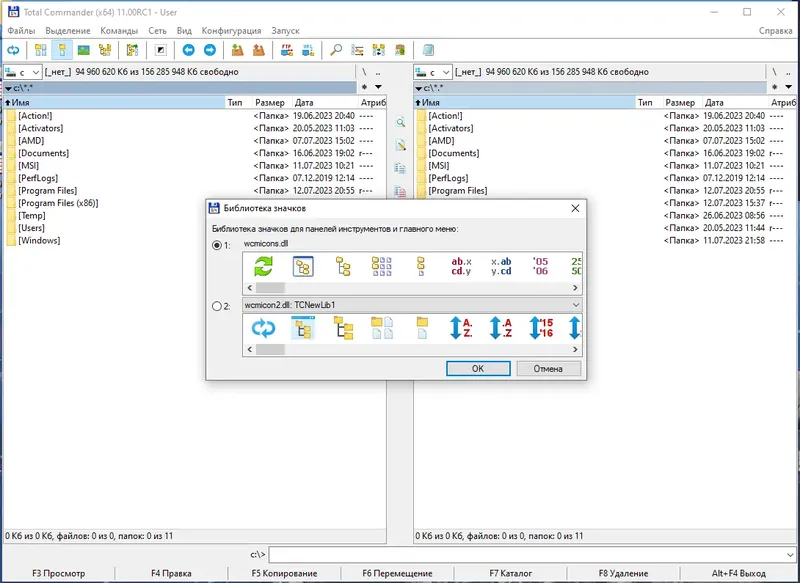Open the Команды menu
The width and height of the screenshot is (800, 583).
tap(119, 31)
